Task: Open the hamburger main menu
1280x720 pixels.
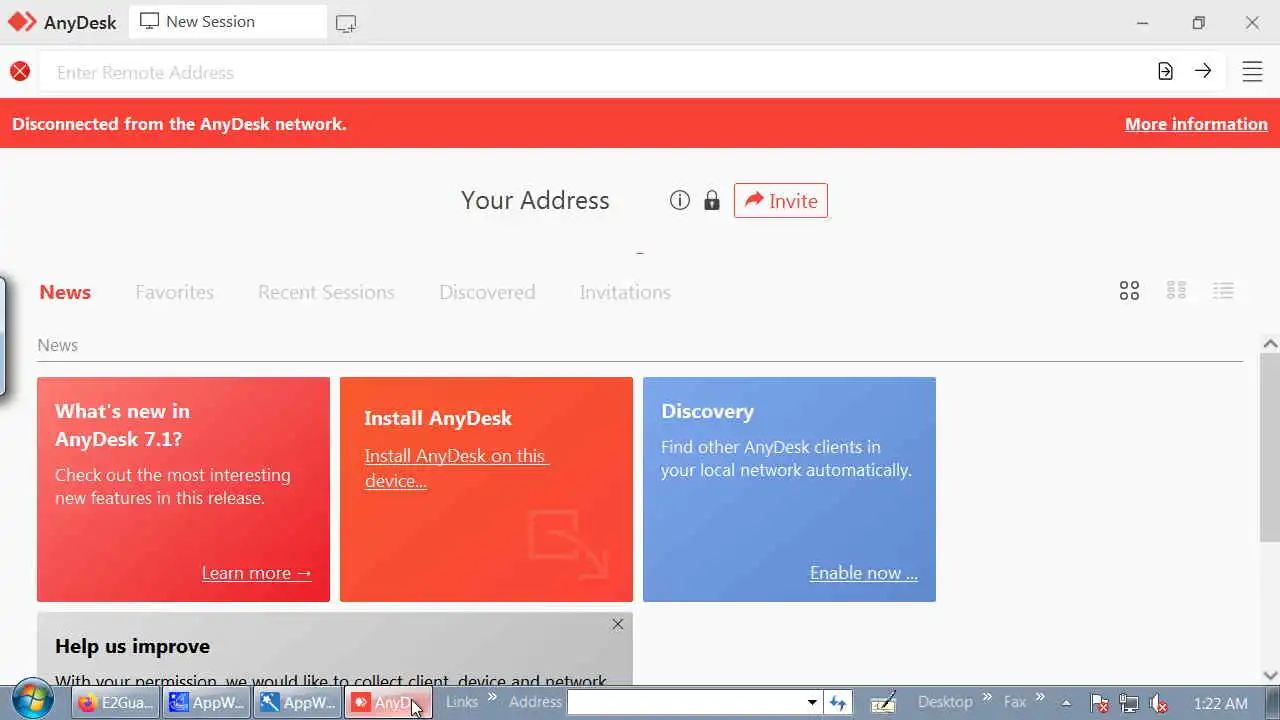Action: pyautogui.click(x=1252, y=71)
